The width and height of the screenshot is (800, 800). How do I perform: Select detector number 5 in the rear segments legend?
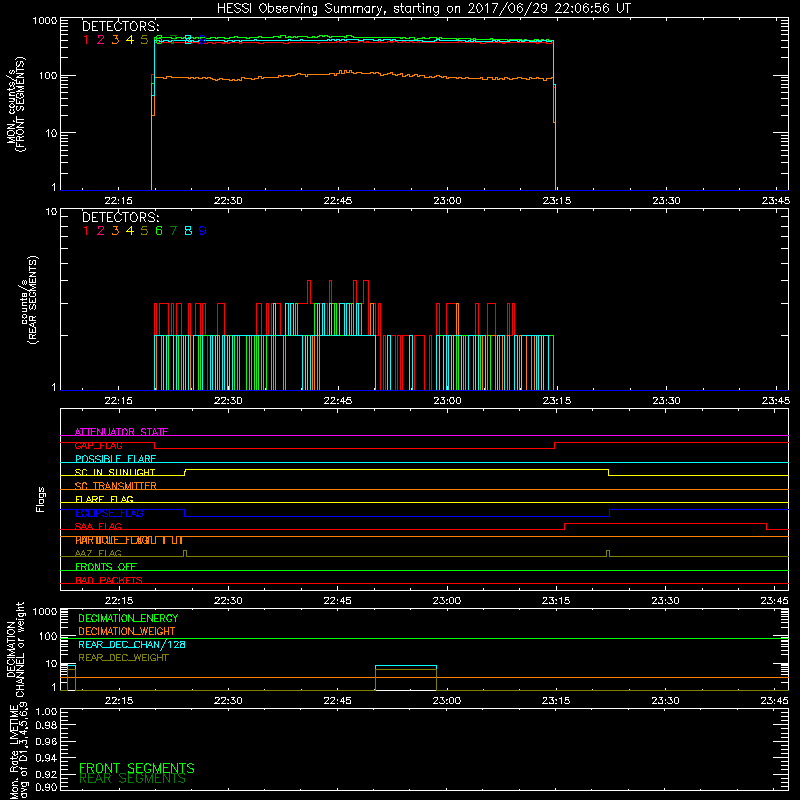(x=144, y=231)
